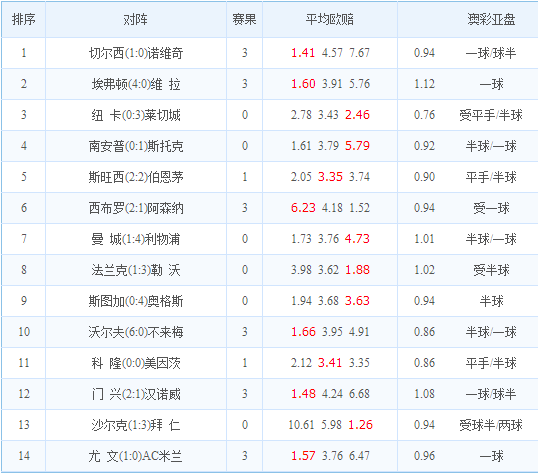Click Asian odds value 1.01
The image size is (538, 473).
[x=424, y=239]
